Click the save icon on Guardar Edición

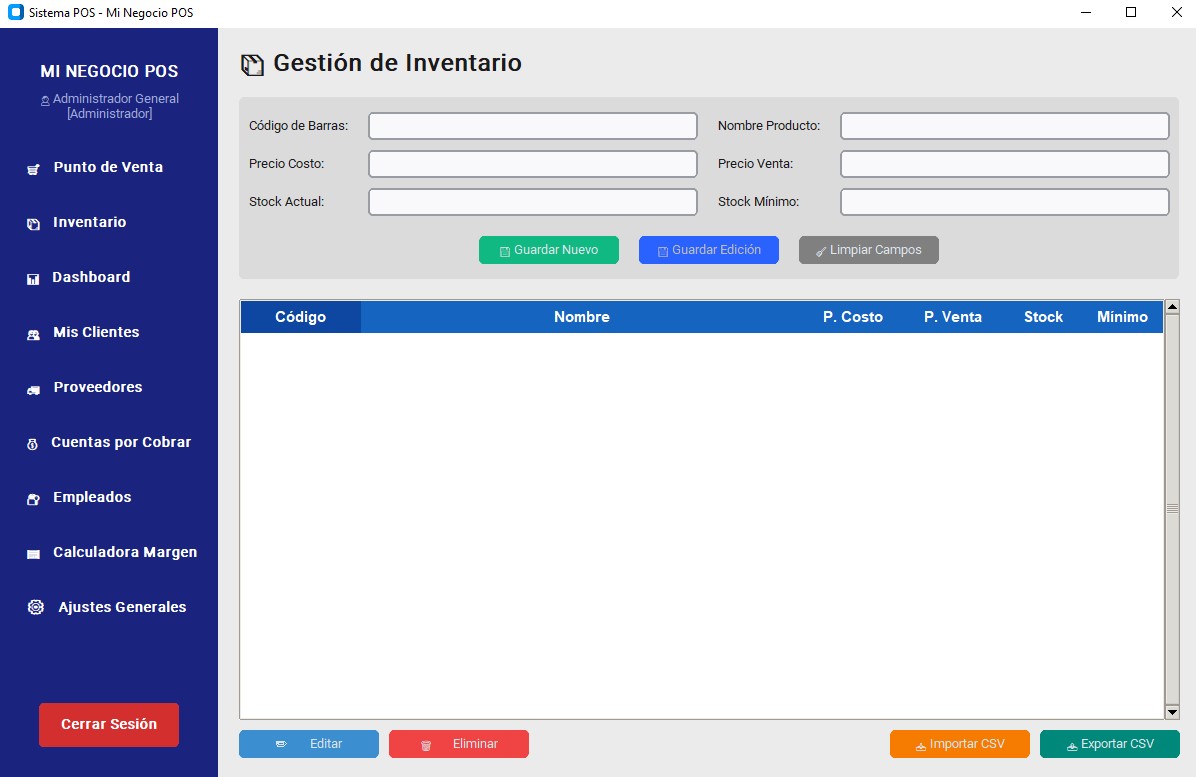pyautogui.click(x=663, y=252)
